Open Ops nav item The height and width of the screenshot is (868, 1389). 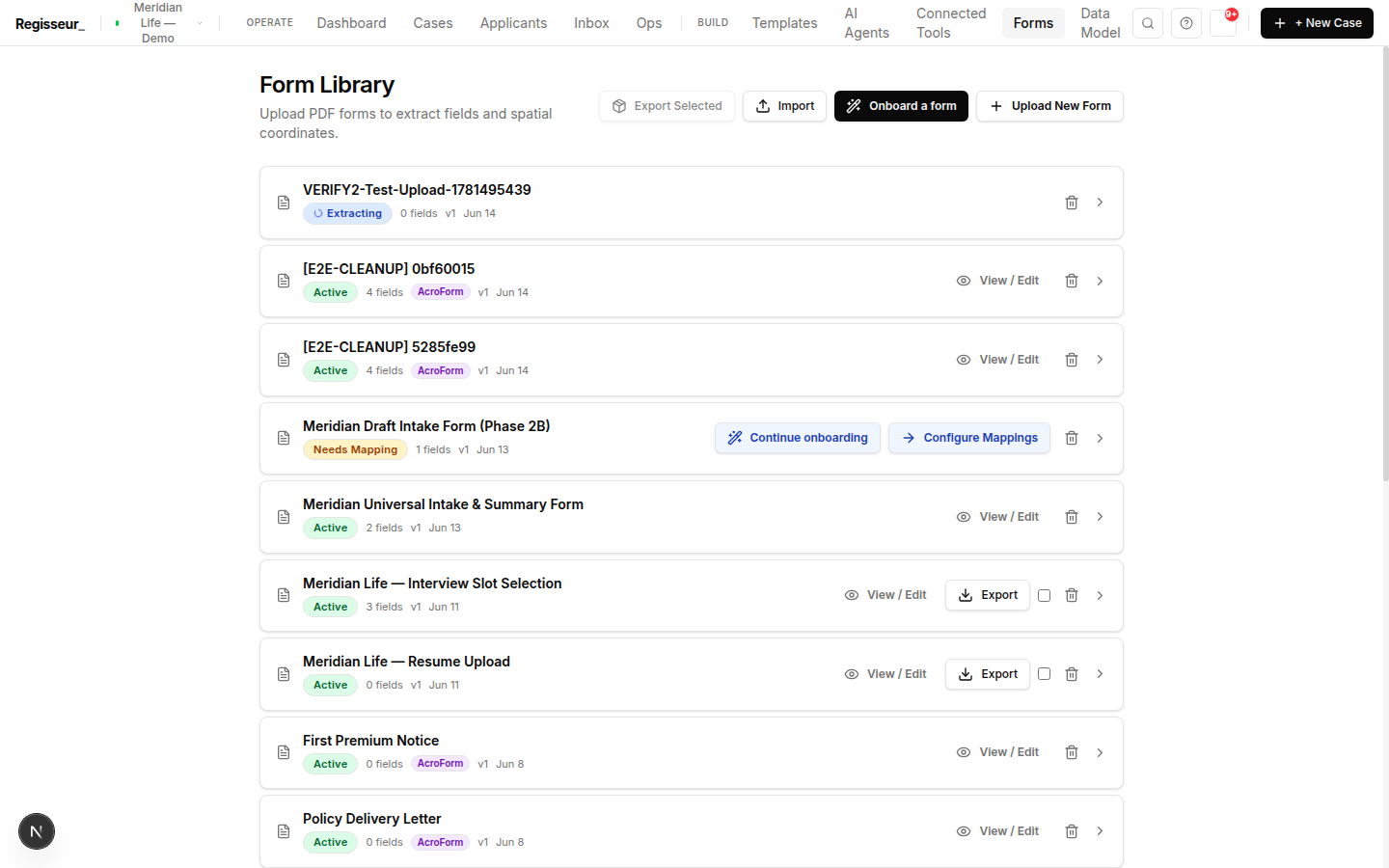(x=649, y=23)
